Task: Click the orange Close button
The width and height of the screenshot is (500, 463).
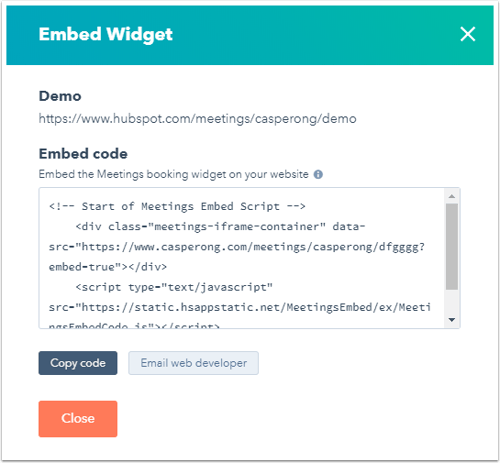Action: (78, 419)
